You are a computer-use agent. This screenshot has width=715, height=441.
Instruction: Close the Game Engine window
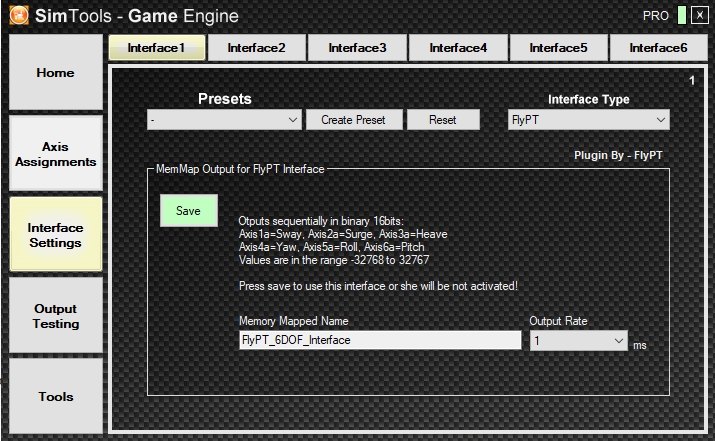tap(699, 16)
